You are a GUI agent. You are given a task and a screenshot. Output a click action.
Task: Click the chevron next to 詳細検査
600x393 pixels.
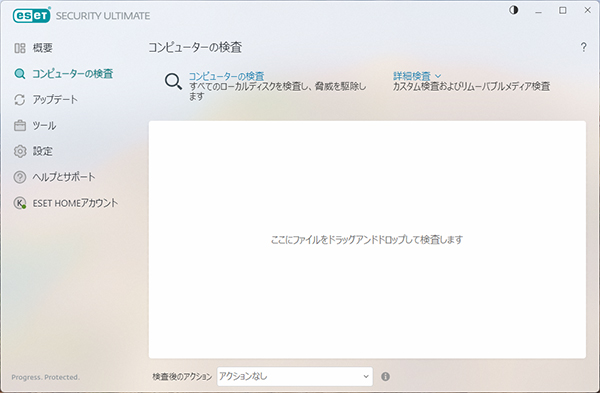click(x=438, y=76)
